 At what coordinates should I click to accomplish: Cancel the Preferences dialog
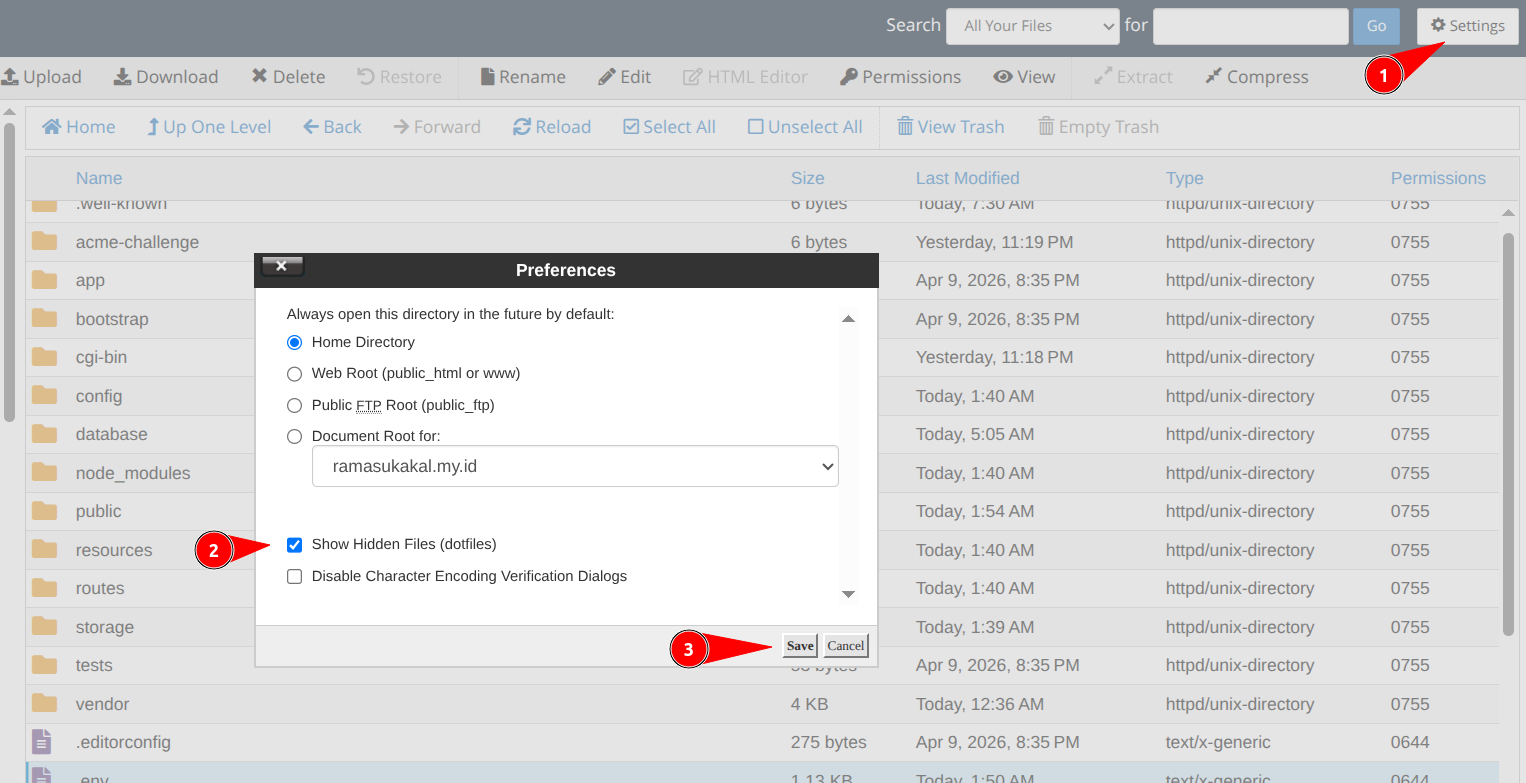[x=845, y=645]
